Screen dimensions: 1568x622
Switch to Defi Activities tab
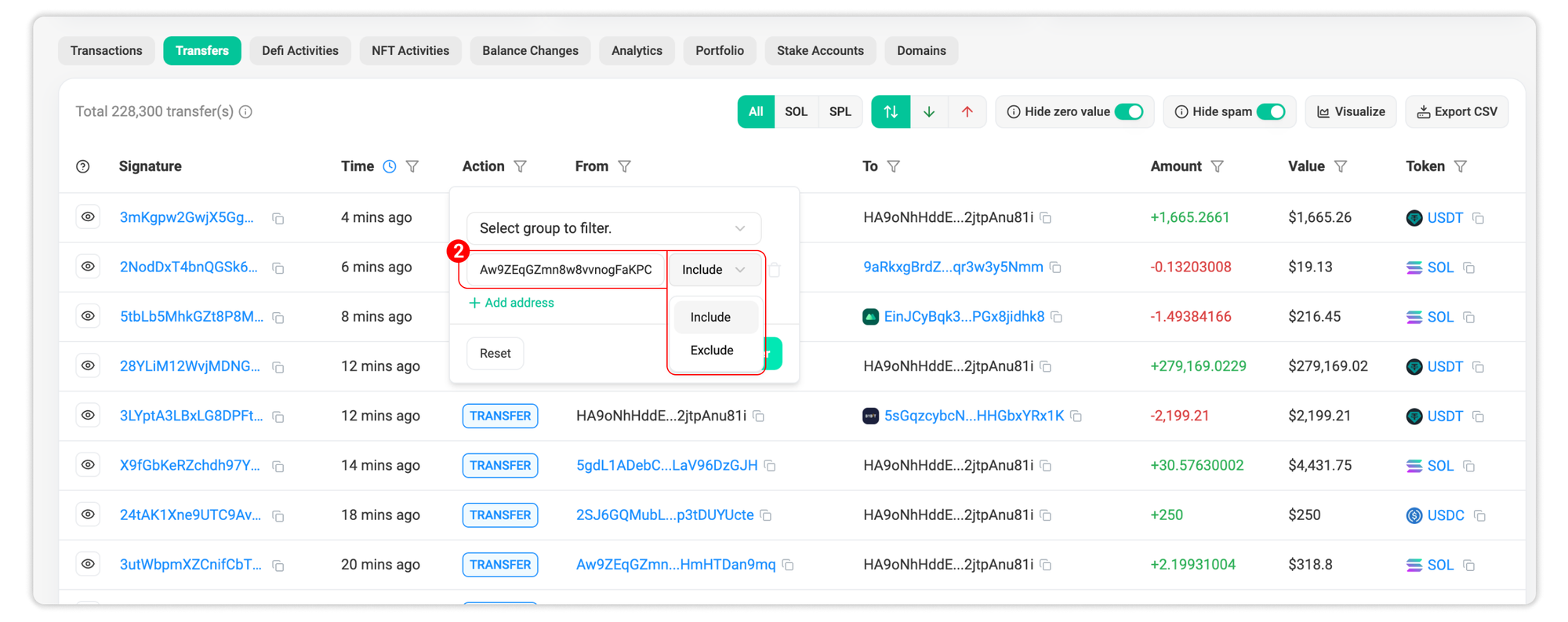point(300,50)
